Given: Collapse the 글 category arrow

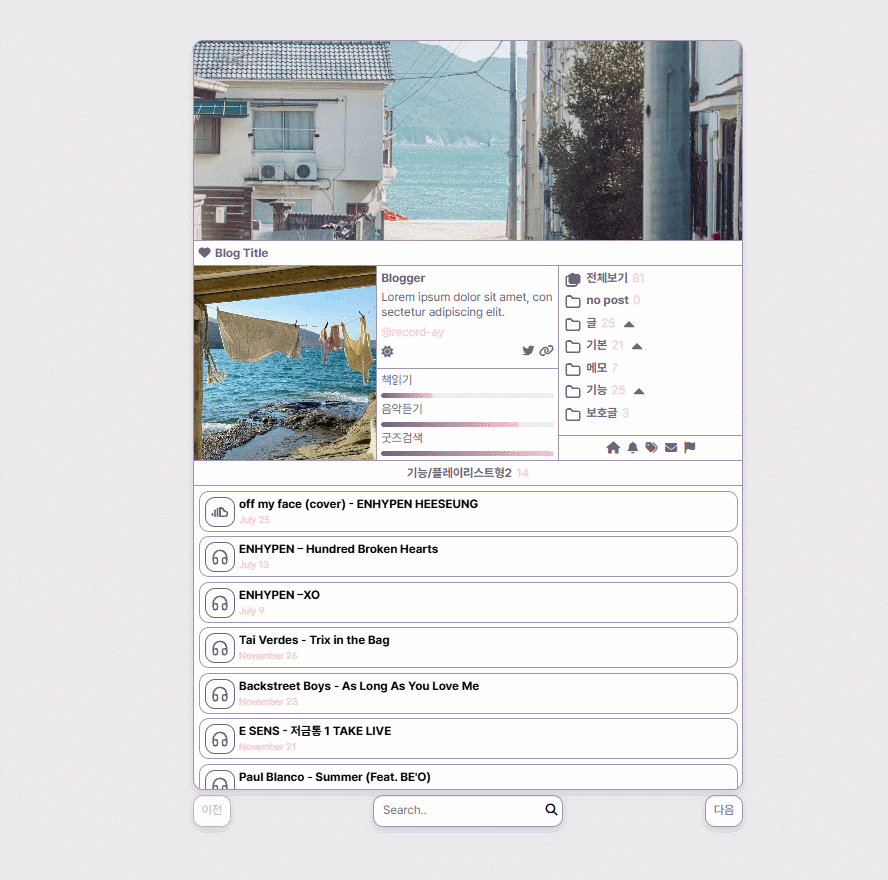Looking at the screenshot, I should point(629,324).
